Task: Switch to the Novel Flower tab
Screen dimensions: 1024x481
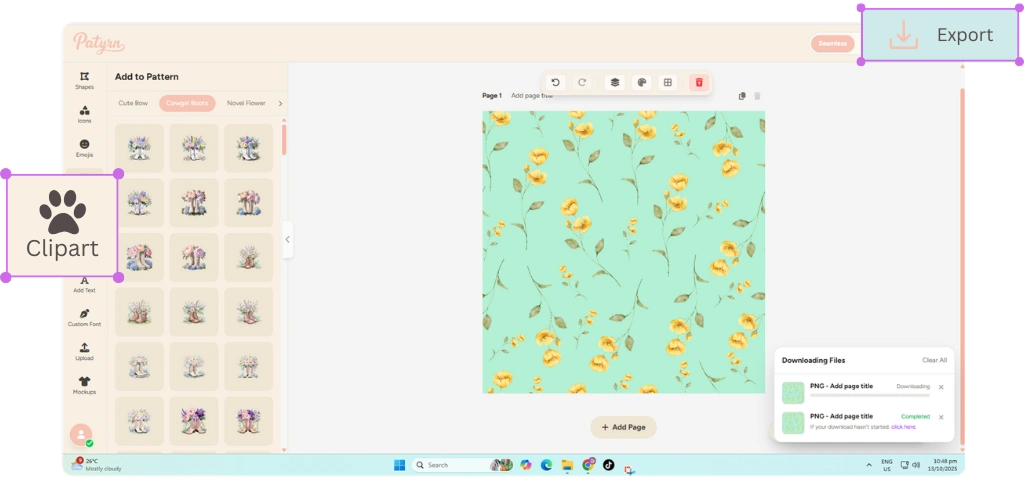Action: pos(246,103)
